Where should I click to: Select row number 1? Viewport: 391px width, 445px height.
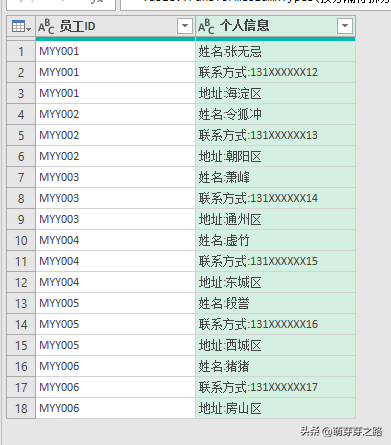(x=21, y=51)
